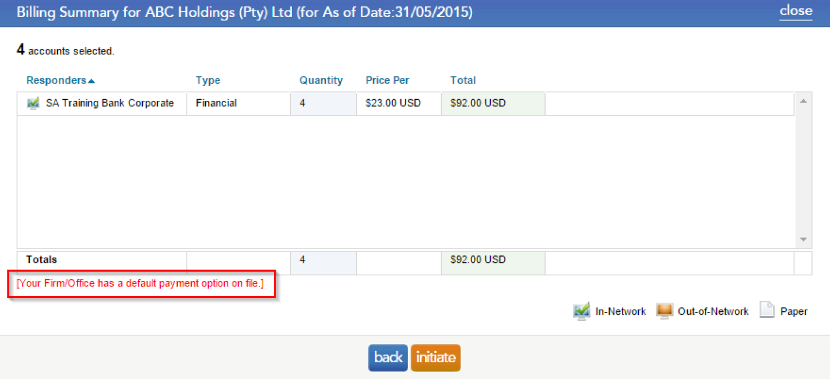Click the '4 accounts selected' text
830x379 pixels.
point(66,51)
